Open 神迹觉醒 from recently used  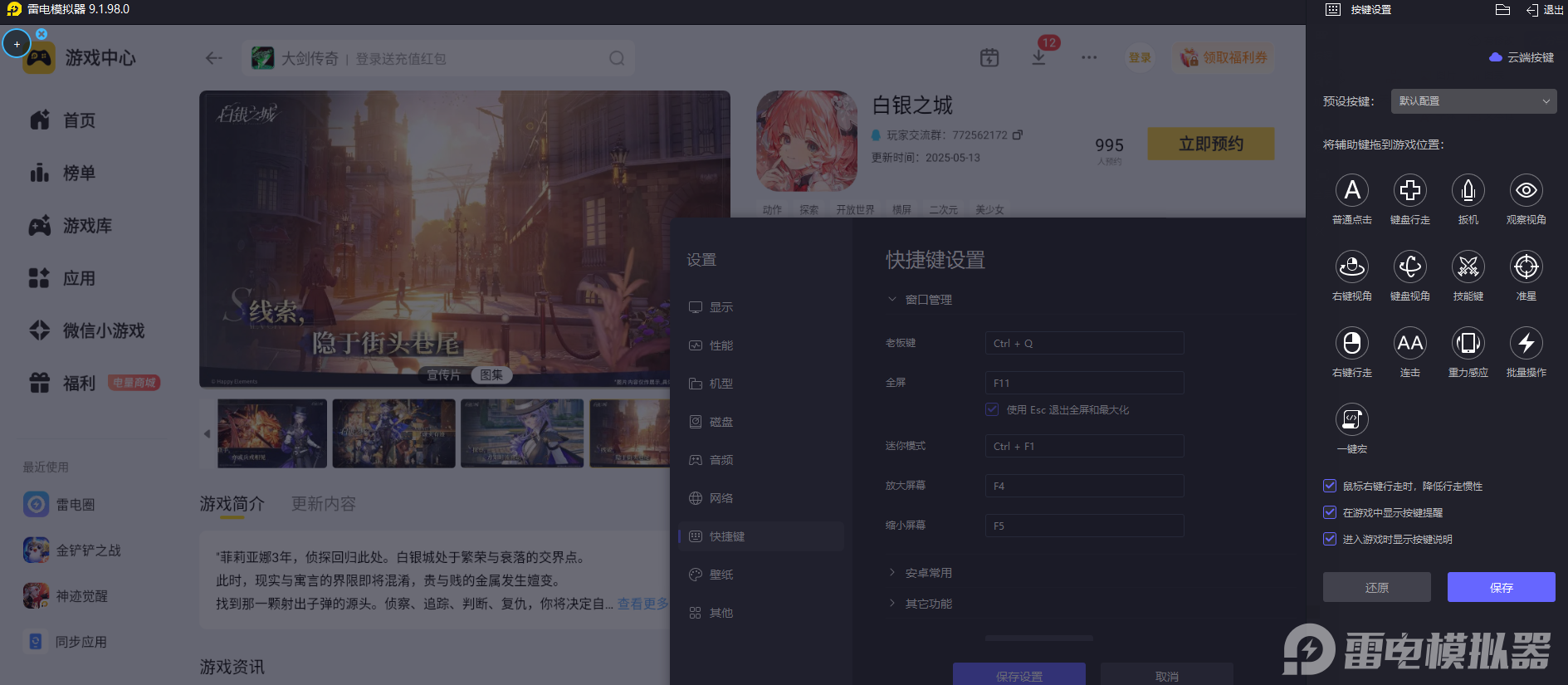tap(66, 595)
